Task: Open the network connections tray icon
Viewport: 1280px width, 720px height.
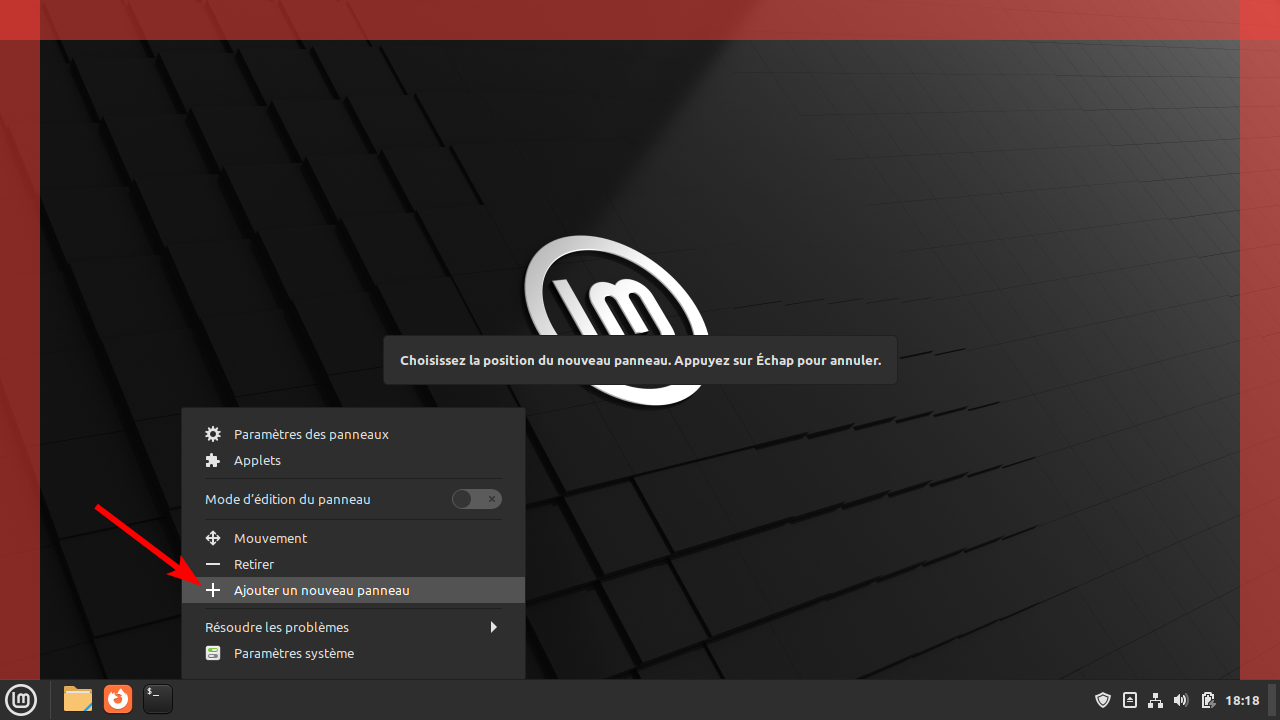Action: click(x=1155, y=700)
